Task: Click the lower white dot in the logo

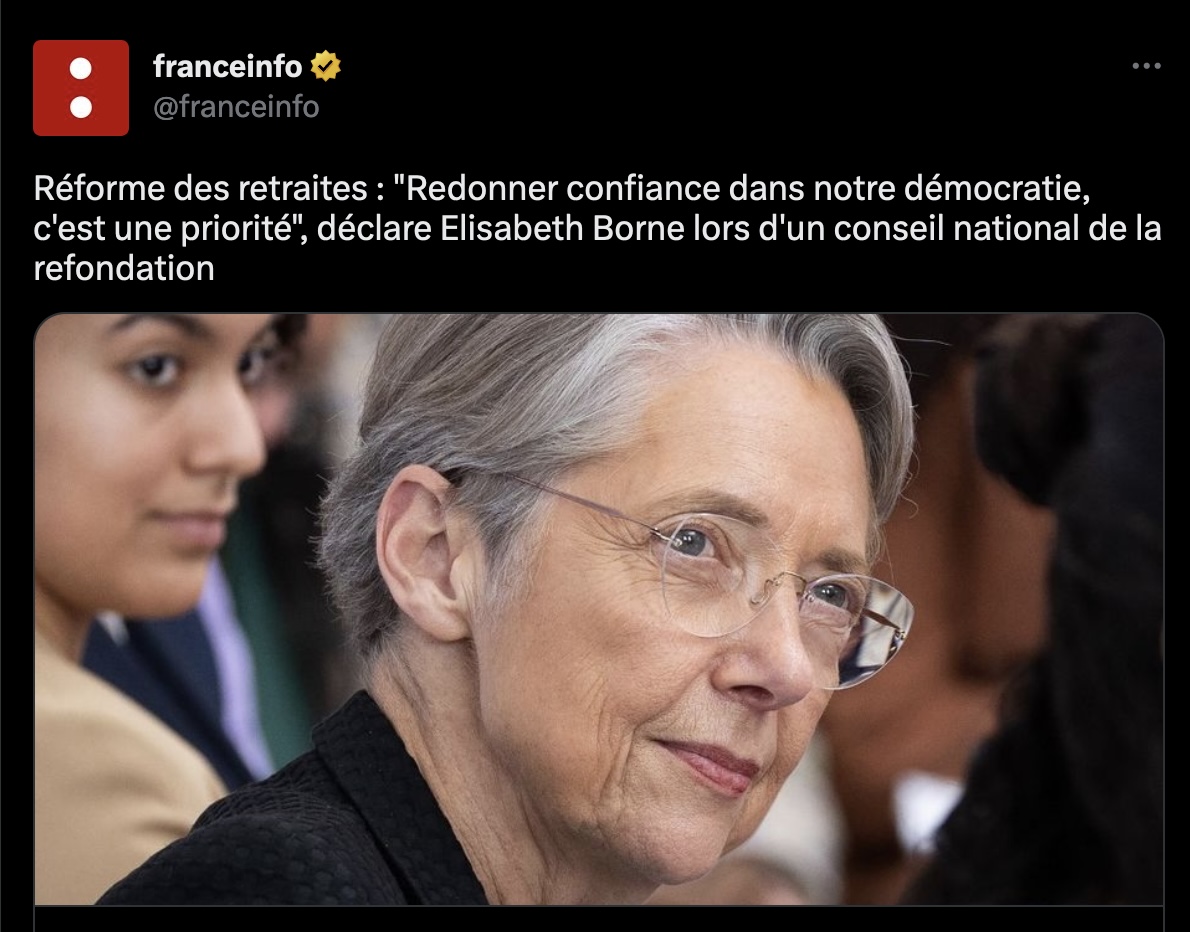Action: coord(80,108)
